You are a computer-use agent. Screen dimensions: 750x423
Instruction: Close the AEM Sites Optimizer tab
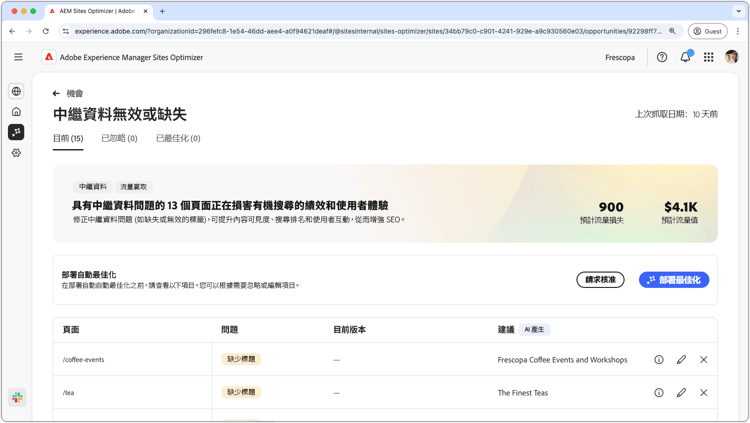coord(145,11)
